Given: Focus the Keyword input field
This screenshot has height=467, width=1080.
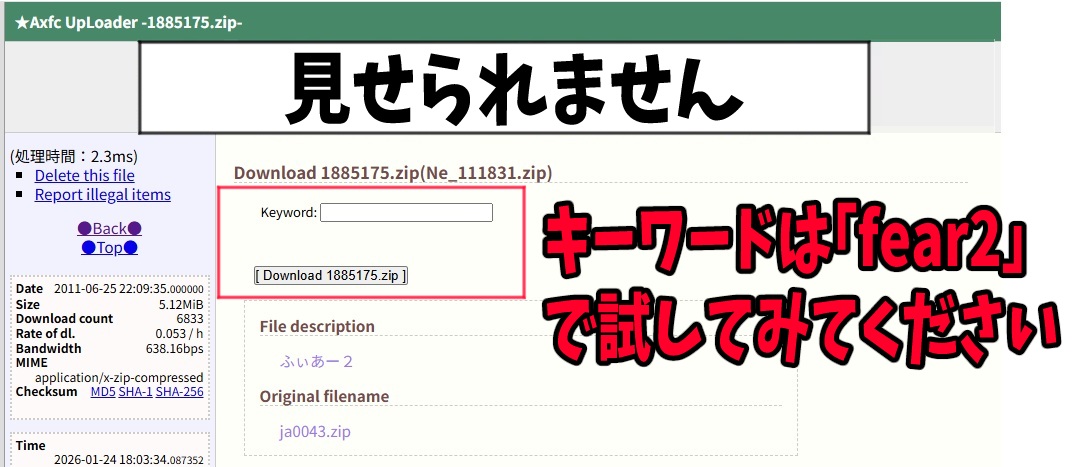Looking at the screenshot, I should point(406,212).
